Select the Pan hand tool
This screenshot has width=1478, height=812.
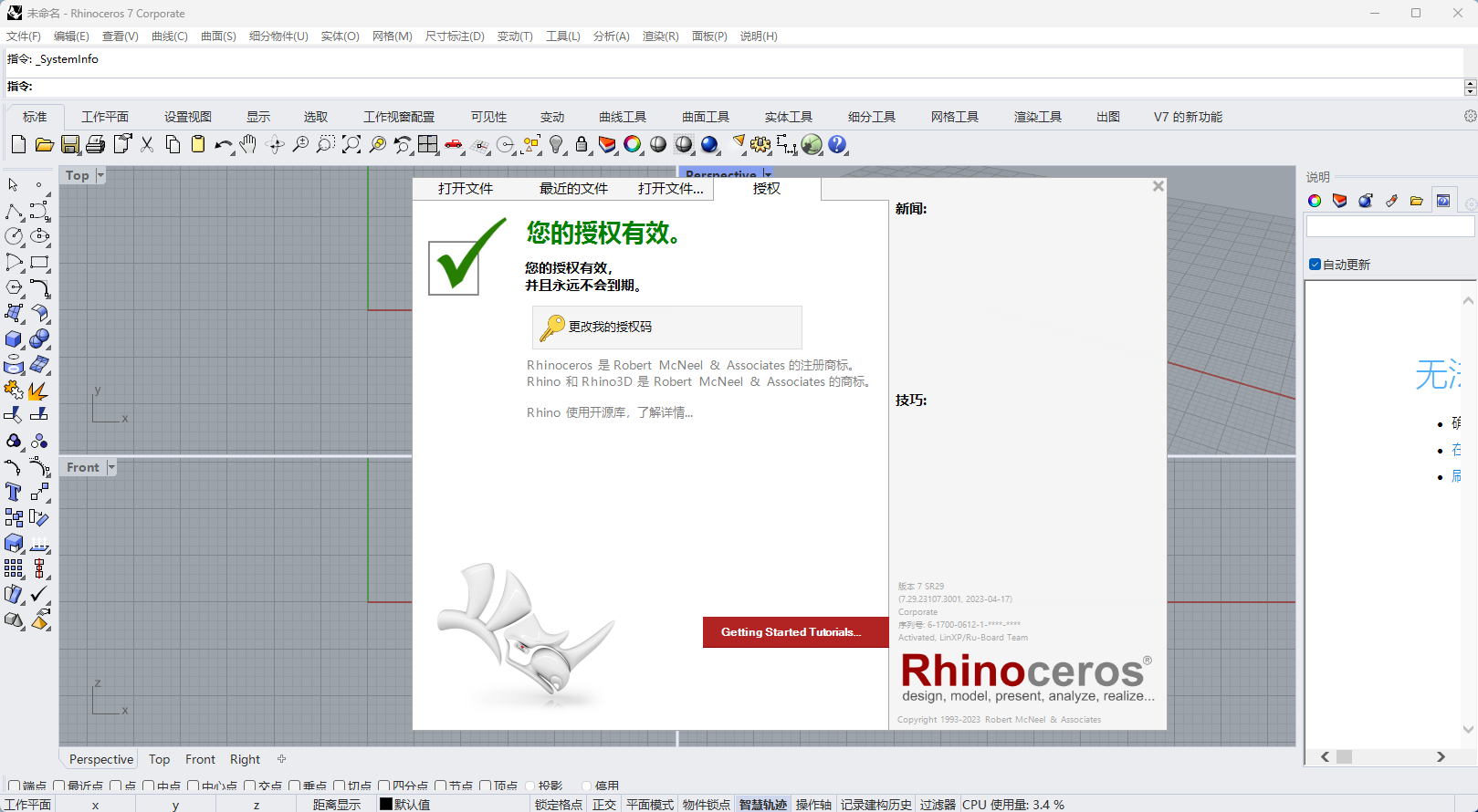[248, 144]
